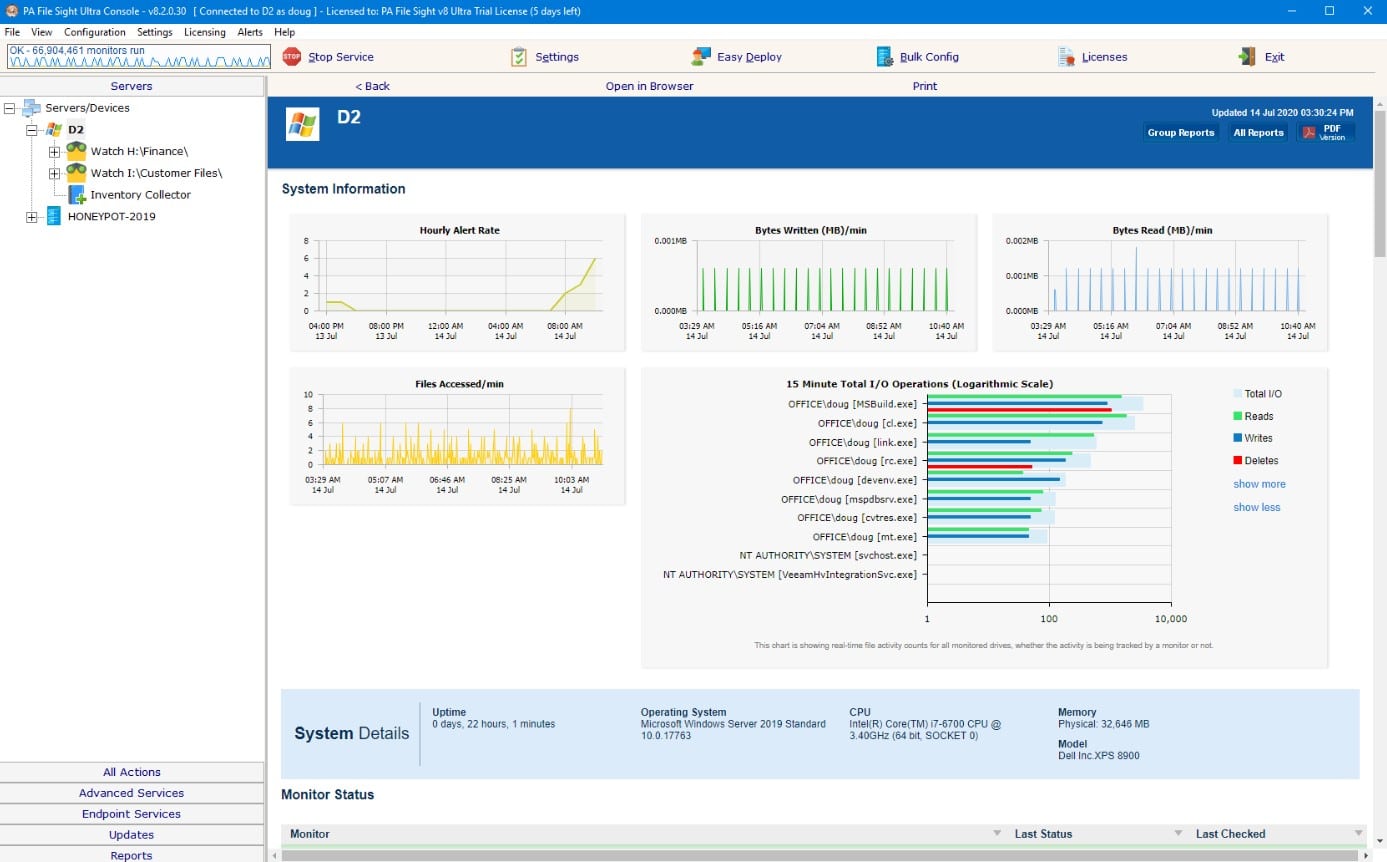Click the Uptime value text

493,724
